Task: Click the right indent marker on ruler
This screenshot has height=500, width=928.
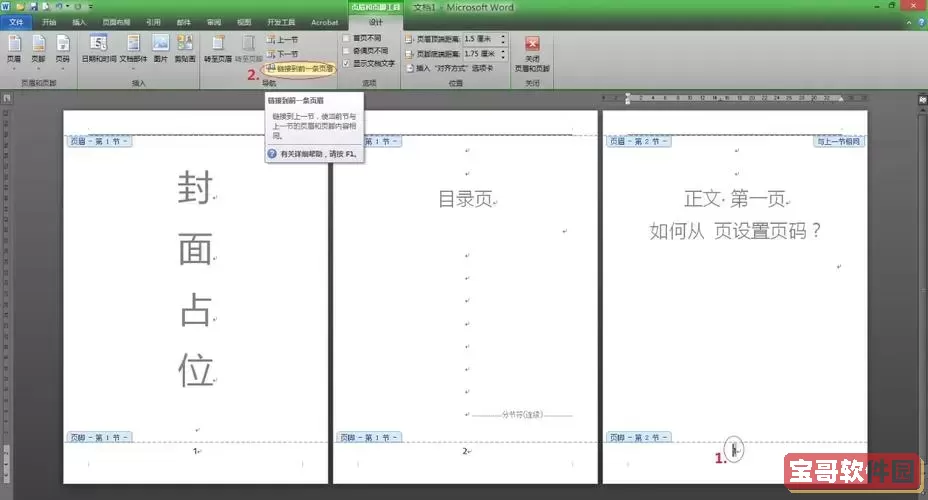Action: (840, 99)
